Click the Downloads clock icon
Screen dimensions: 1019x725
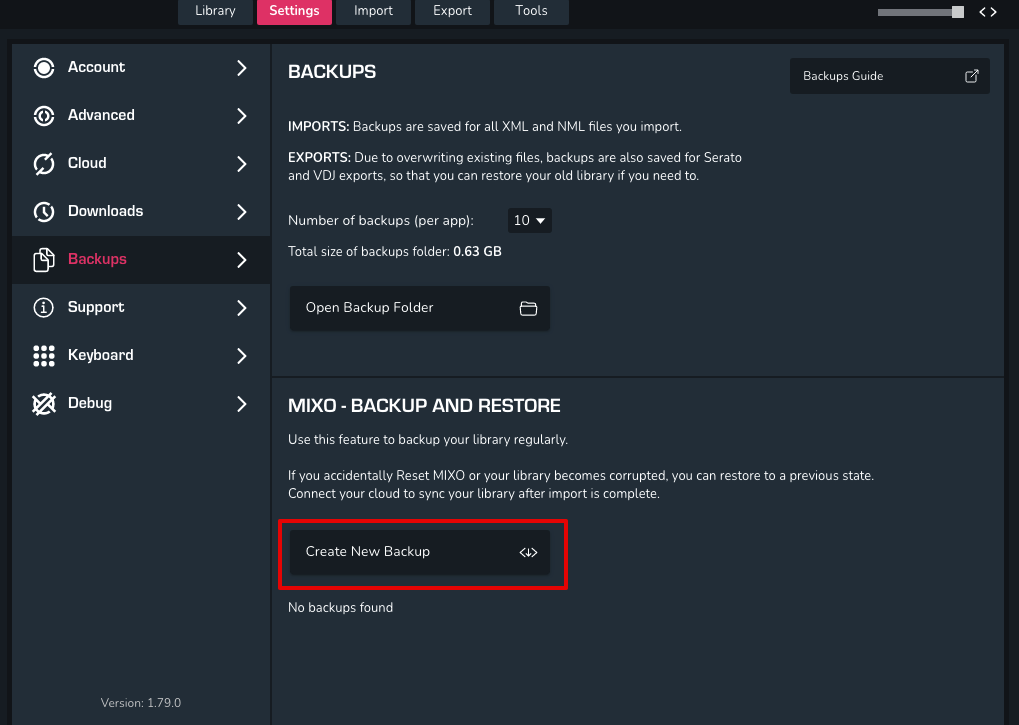click(44, 212)
